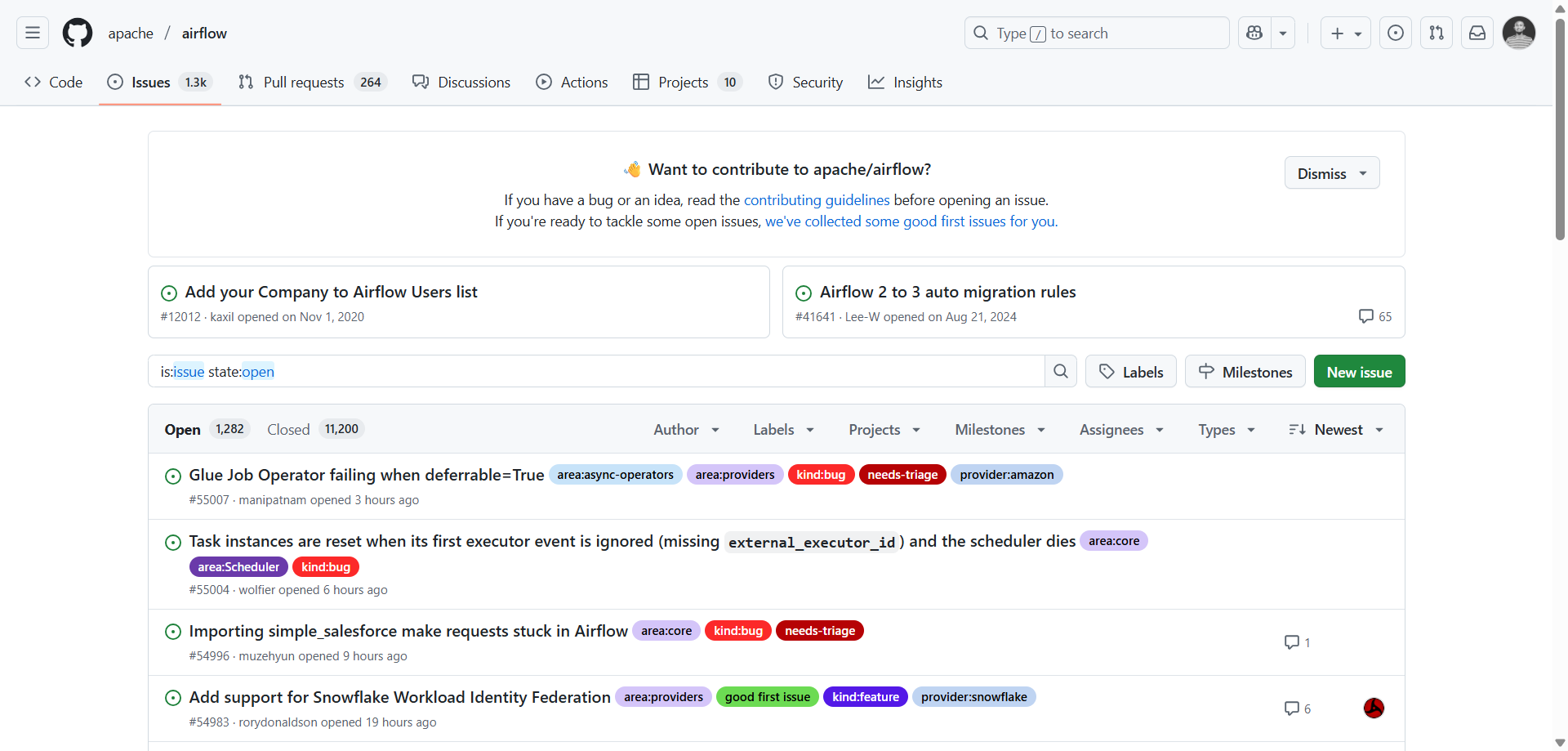Select the Issues tab

tap(160, 82)
